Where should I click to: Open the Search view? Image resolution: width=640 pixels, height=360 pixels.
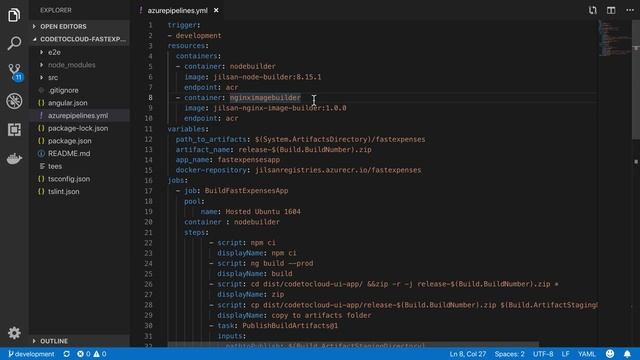click(x=14, y=43)
